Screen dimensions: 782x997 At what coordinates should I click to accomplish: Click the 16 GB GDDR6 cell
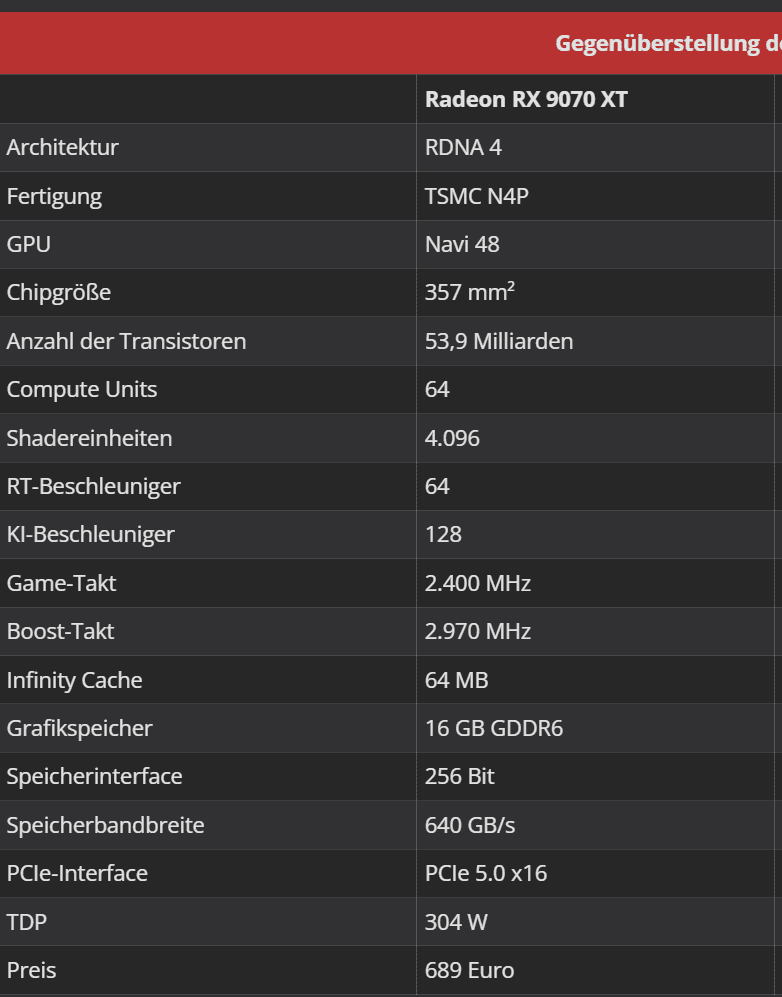(x=494, y=728)
